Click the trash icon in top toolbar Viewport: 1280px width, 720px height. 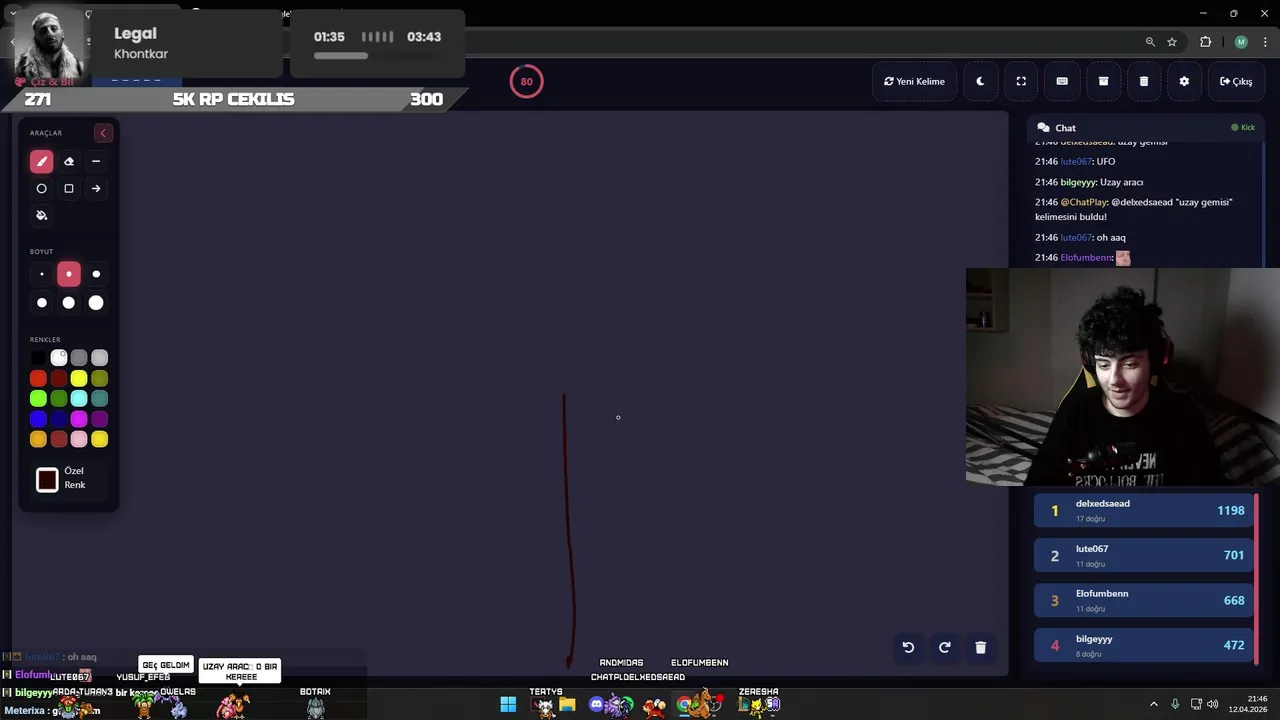pos(1144,81)
